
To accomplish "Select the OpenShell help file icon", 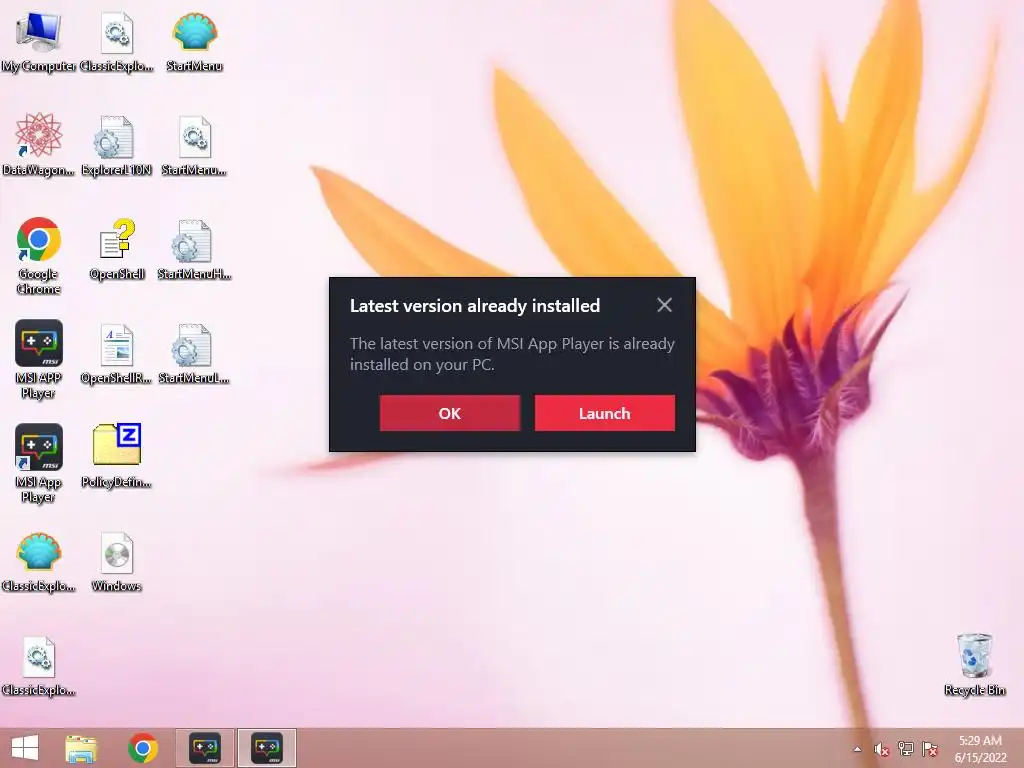I will pos(117,249).
